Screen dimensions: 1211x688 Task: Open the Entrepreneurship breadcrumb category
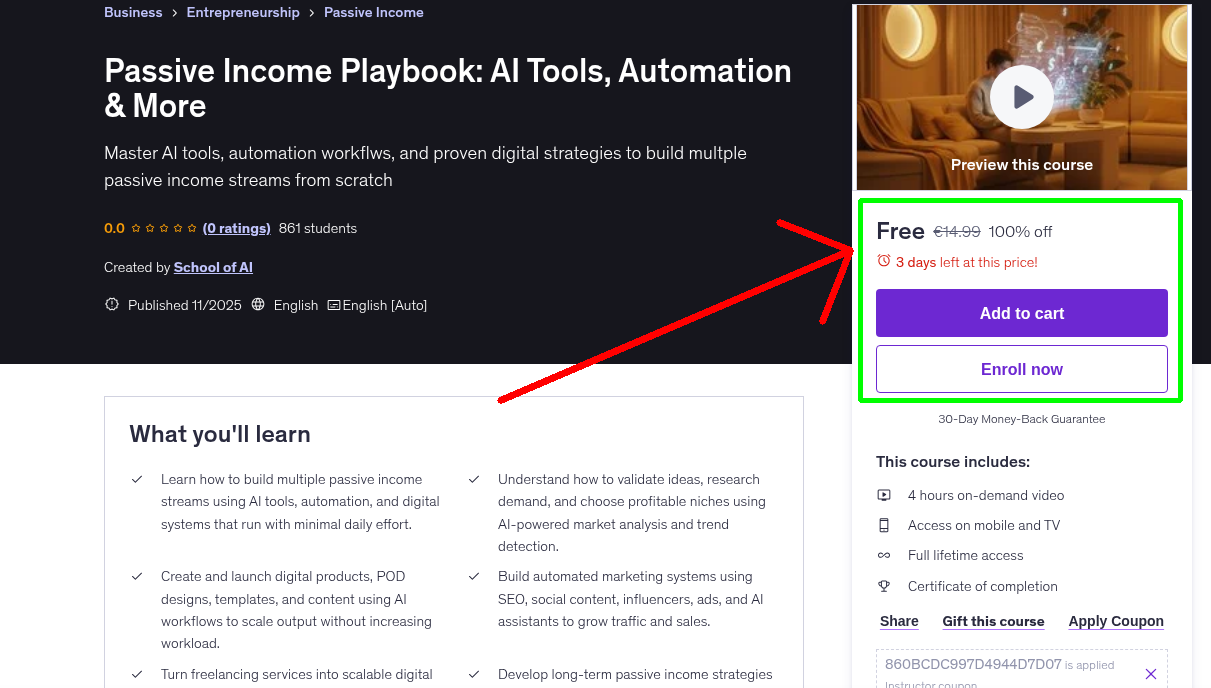coord(243,12)
